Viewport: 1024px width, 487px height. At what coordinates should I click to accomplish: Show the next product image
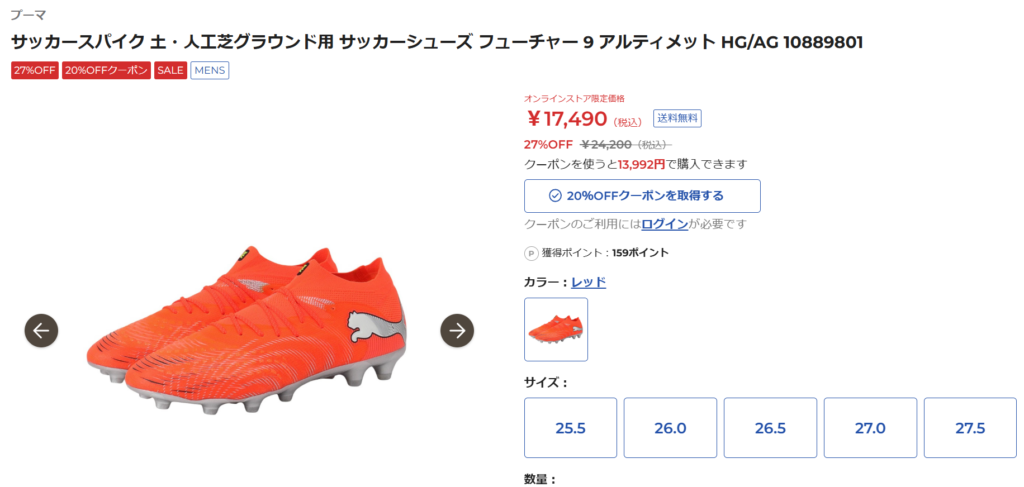click(457, 330)
